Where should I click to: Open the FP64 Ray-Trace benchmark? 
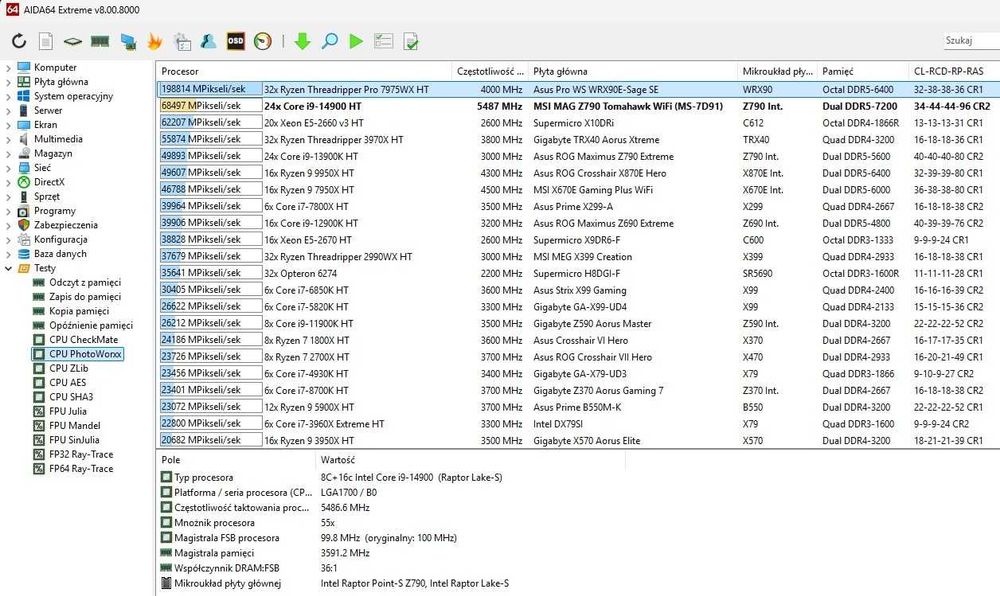pyautogui.click(x=81, y=469)
